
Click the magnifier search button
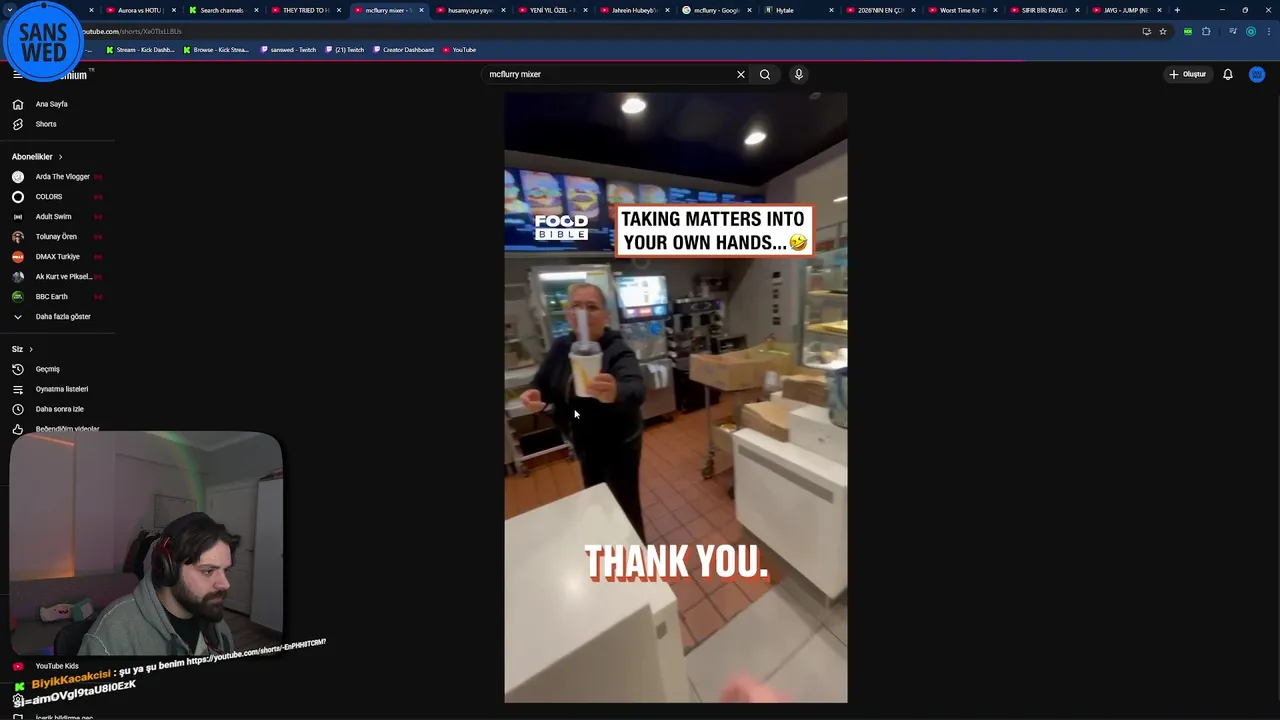(765, 74)
